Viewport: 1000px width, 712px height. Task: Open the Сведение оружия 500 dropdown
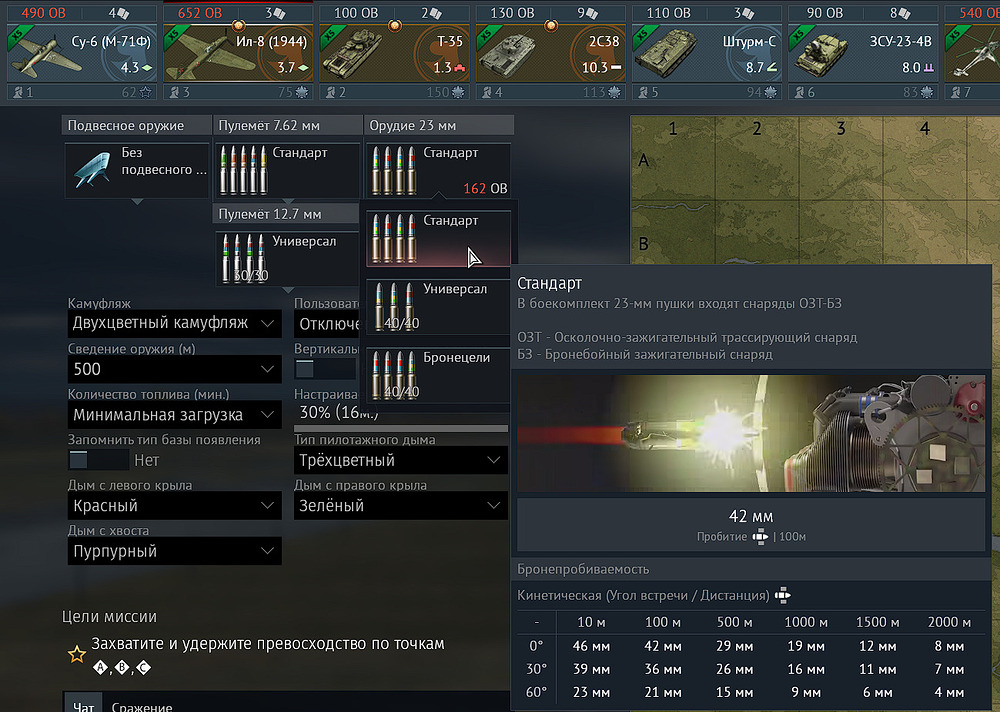[174, 369]
